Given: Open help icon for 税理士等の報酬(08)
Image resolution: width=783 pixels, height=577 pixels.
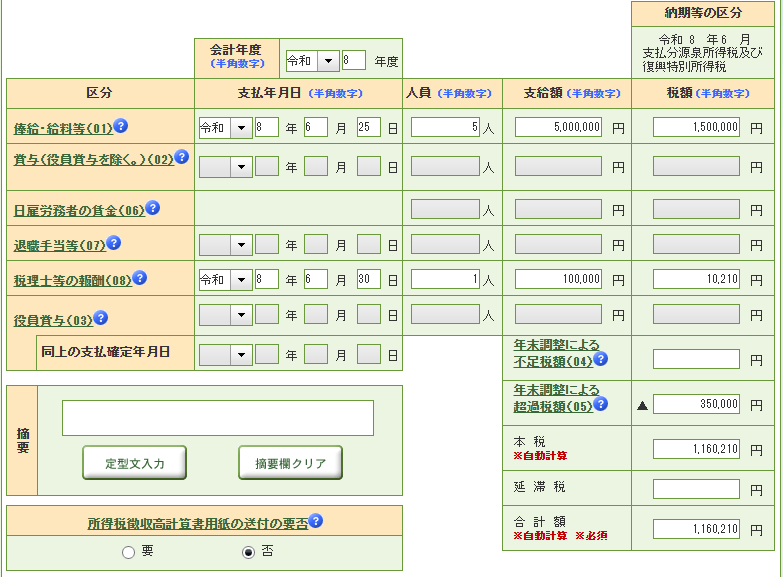Looking at the screenshot, I should [x=140, y=277].
